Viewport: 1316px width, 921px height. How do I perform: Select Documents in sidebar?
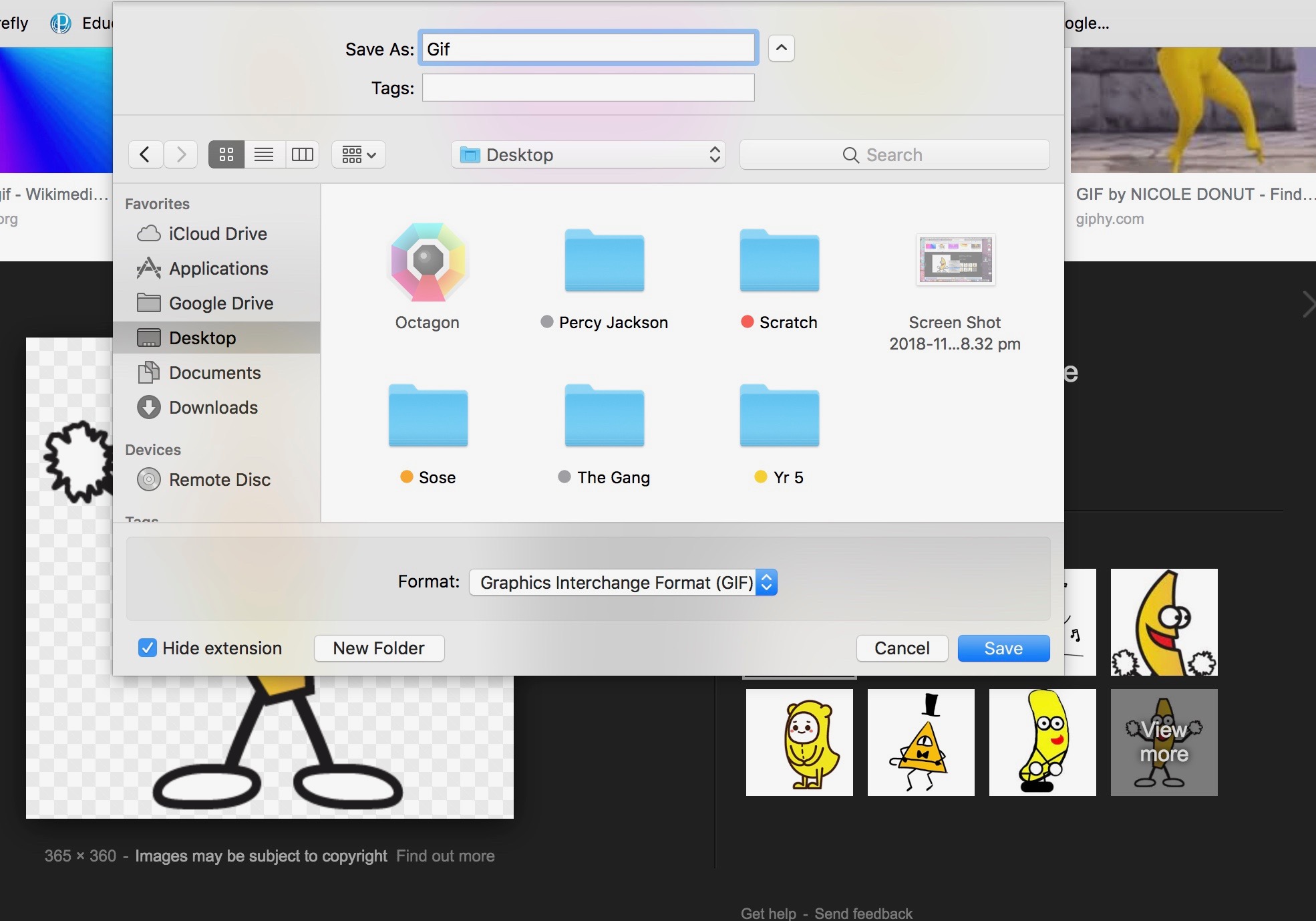[217, 373]
